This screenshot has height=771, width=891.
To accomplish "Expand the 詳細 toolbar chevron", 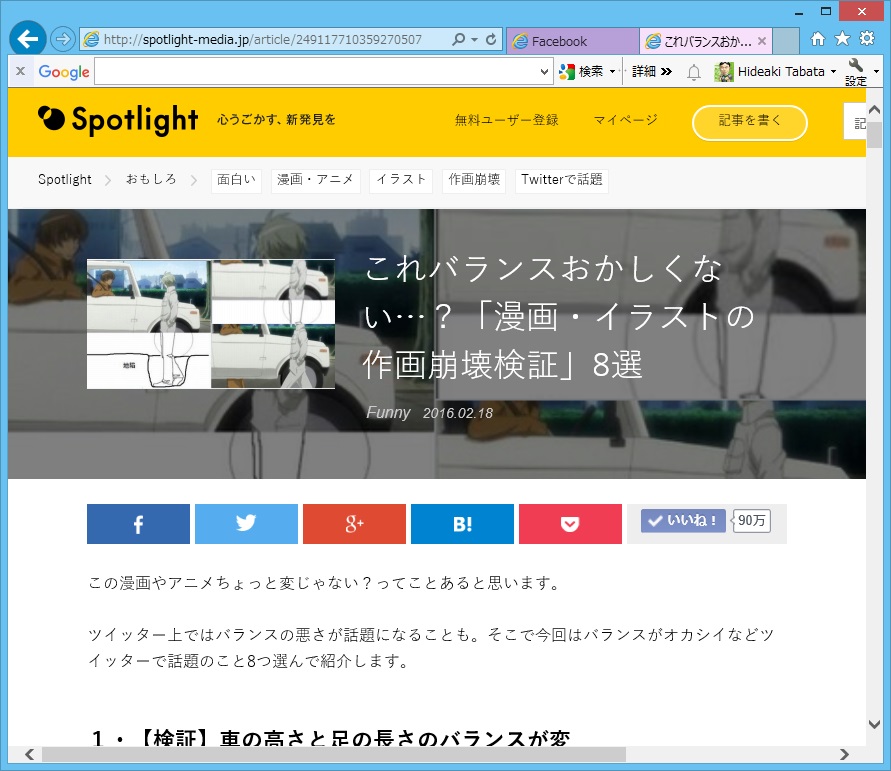I will coord(667,72).
